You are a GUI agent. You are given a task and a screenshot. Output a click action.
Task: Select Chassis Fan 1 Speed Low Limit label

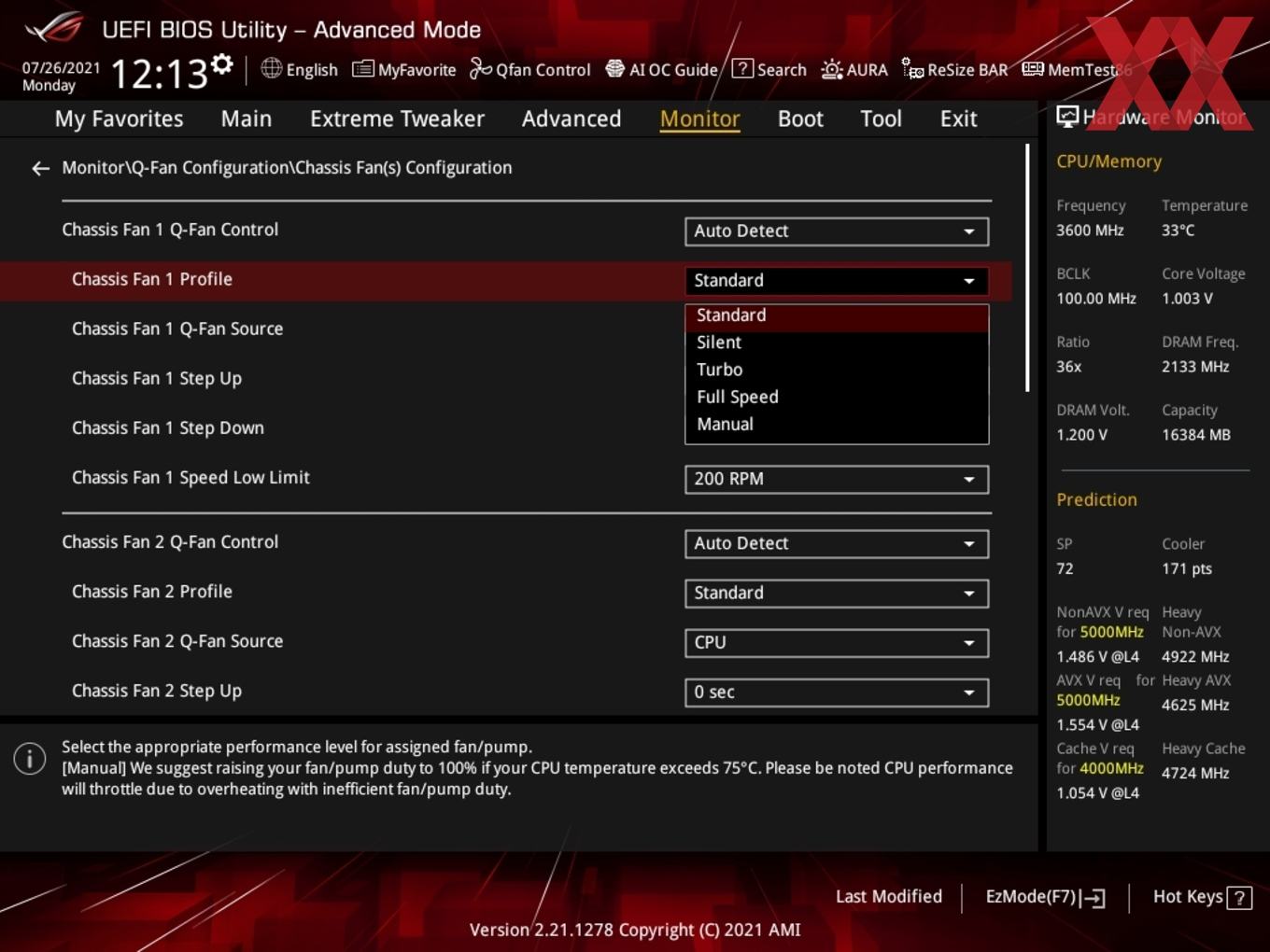tap(190, 478)
